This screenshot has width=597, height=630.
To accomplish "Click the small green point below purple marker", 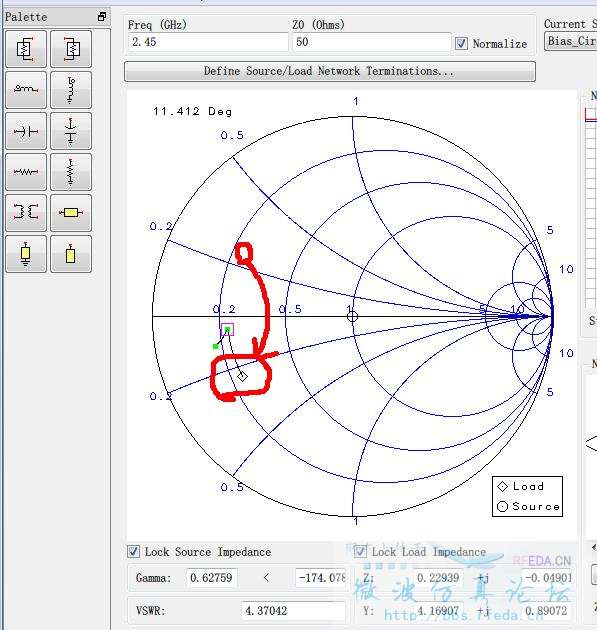I will pos(216,346).
